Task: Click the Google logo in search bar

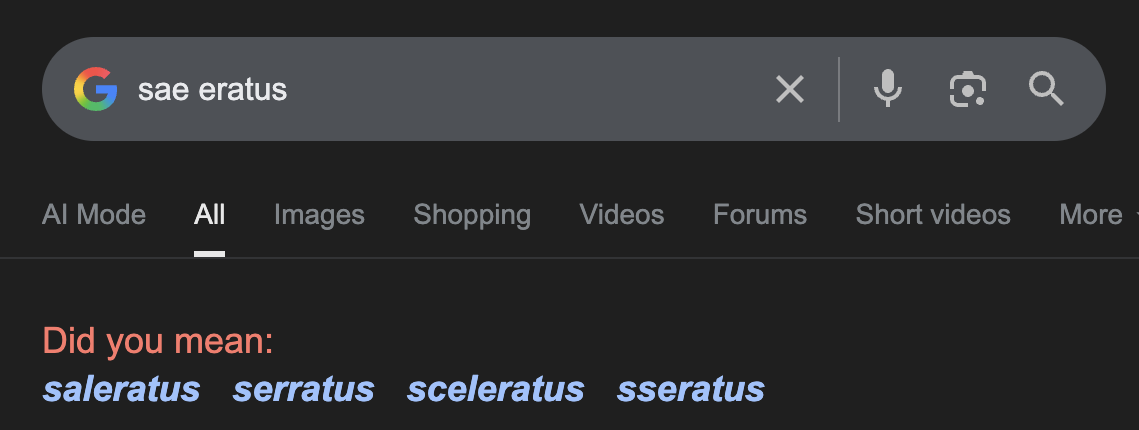Action: [95, 90]
